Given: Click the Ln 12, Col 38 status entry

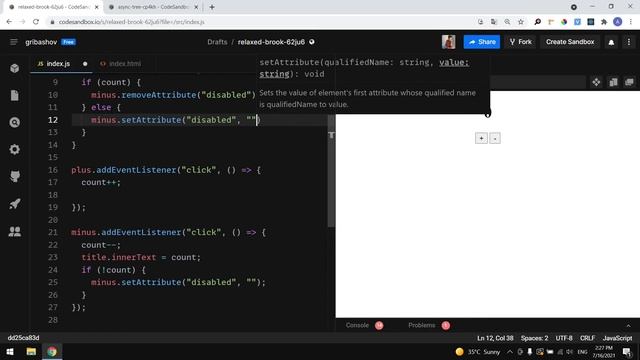Looking at the screenshot, I should pyautogui.click(x=495, y=338).
